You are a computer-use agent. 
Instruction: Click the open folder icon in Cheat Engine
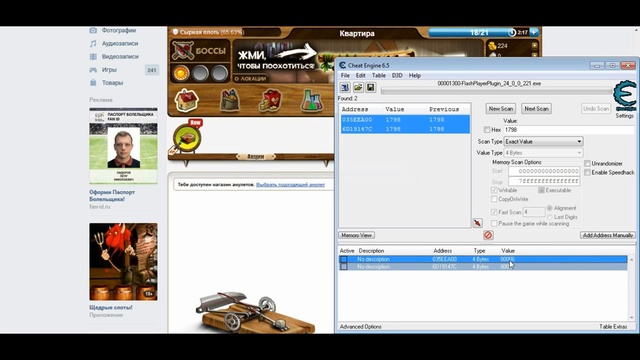(358, 87)
